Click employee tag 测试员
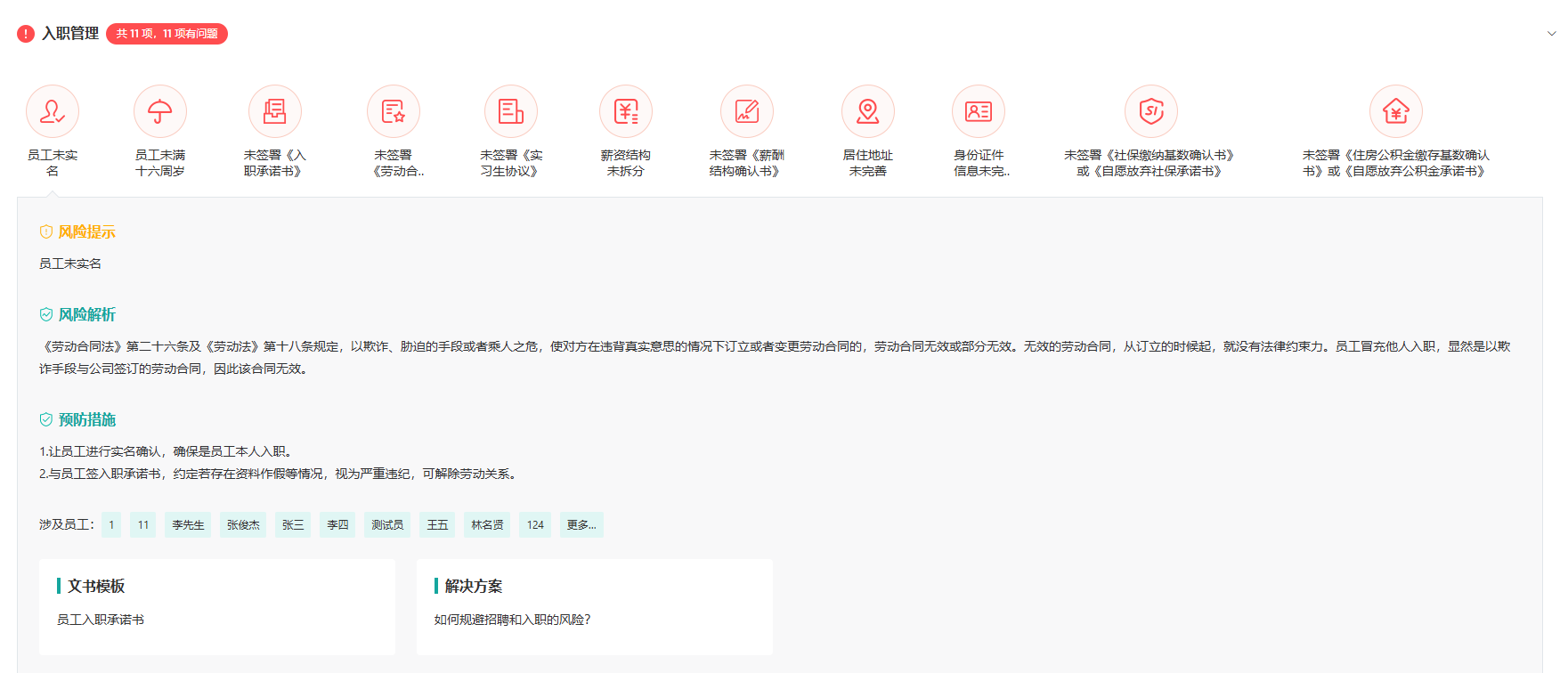Image resolution: width=1568 pixels, height=673 pixels. (x=387, y=525)
